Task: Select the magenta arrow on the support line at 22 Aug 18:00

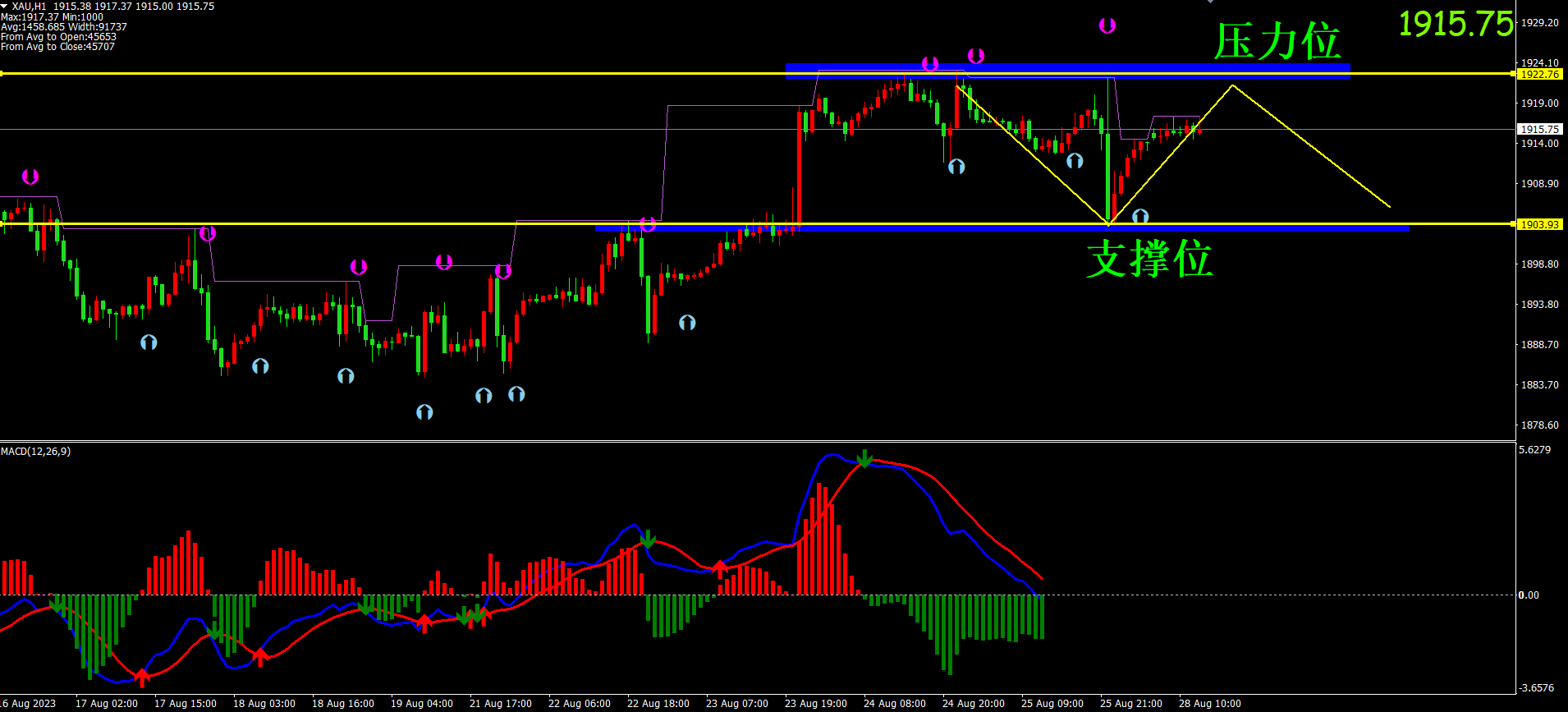Action: [x=648, y=224]
